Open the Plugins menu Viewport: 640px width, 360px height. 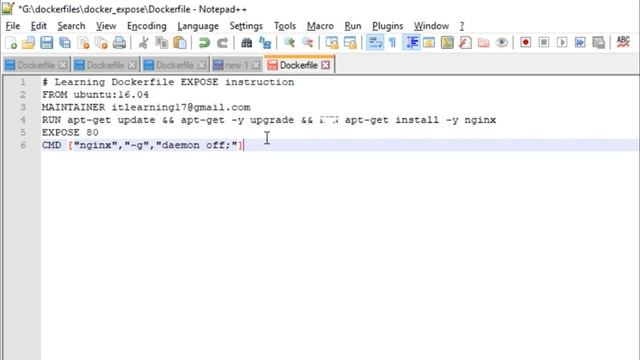387,26
